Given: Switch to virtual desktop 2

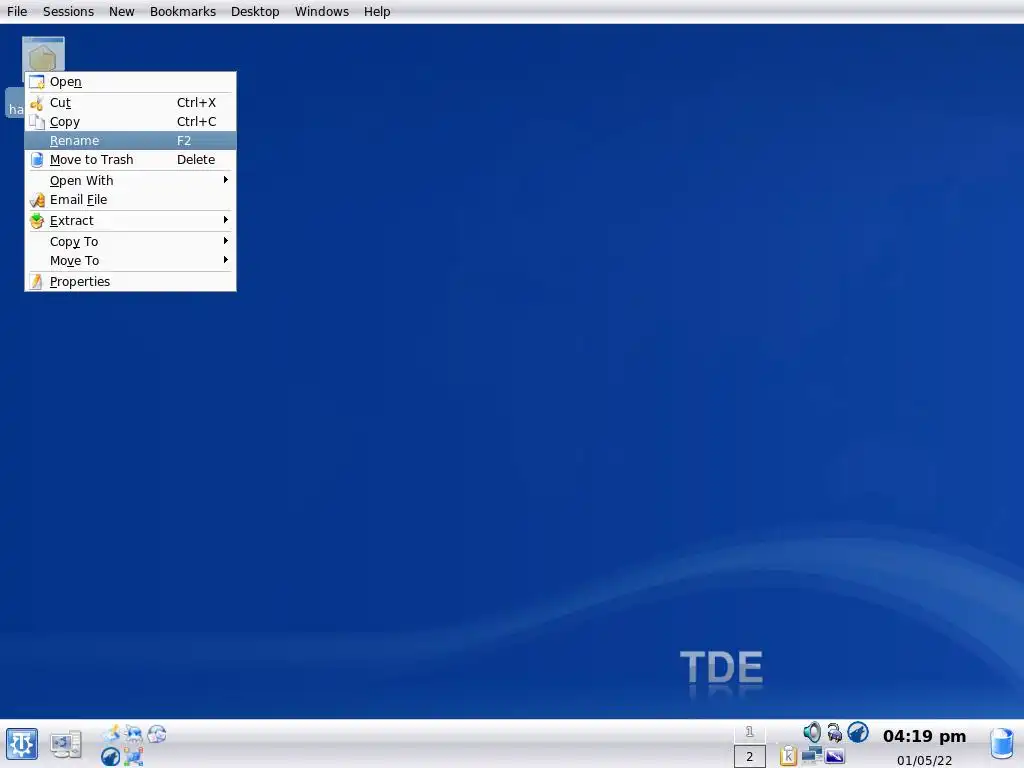Looking at the screenshot, I should click(750, 756).
